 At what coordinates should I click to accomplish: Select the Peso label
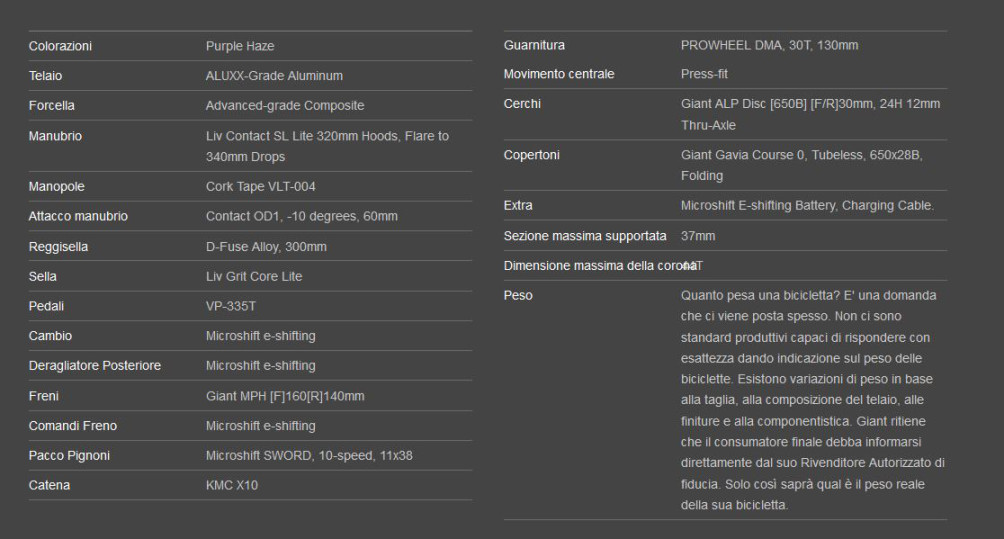coord(518,296)
